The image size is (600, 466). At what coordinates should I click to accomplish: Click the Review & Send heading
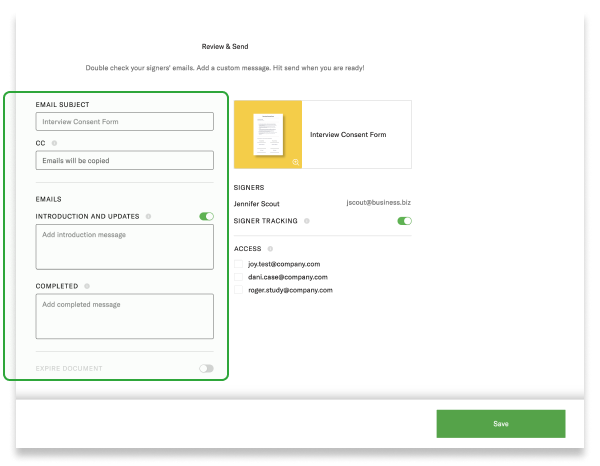[225, 47]
